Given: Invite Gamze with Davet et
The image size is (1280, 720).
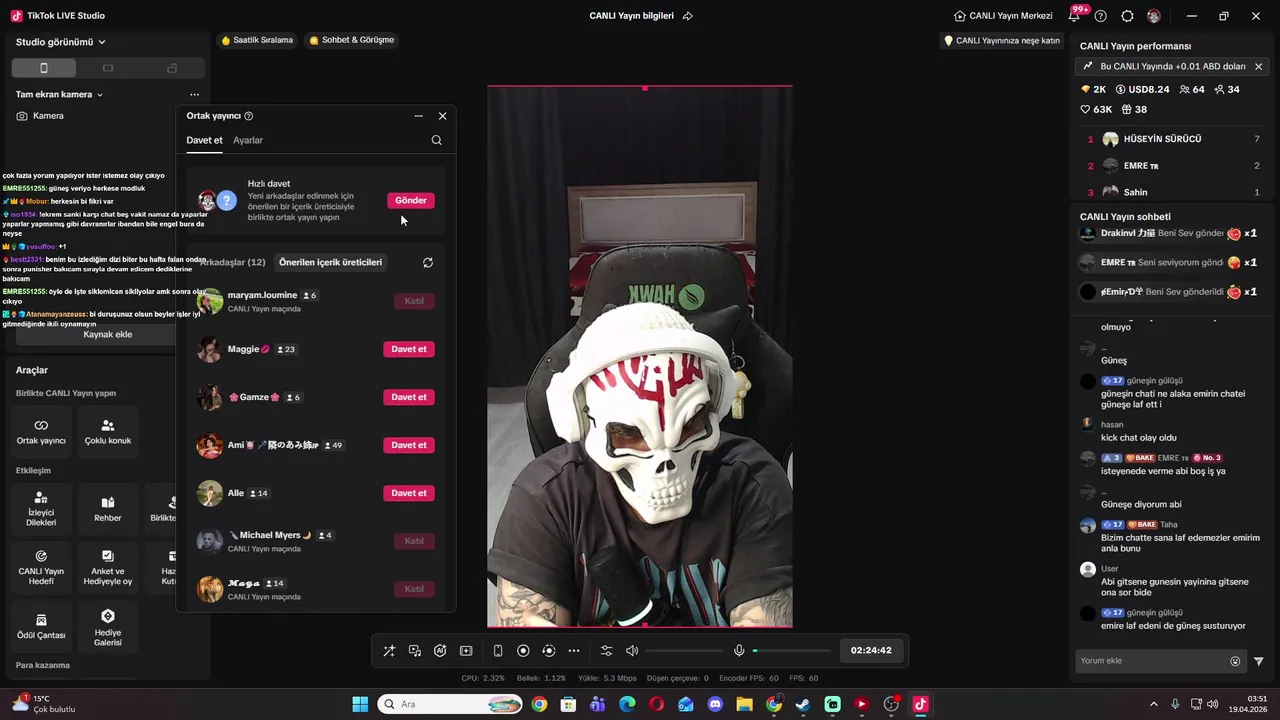Looking at the screenshot, I should coord(409,397).
